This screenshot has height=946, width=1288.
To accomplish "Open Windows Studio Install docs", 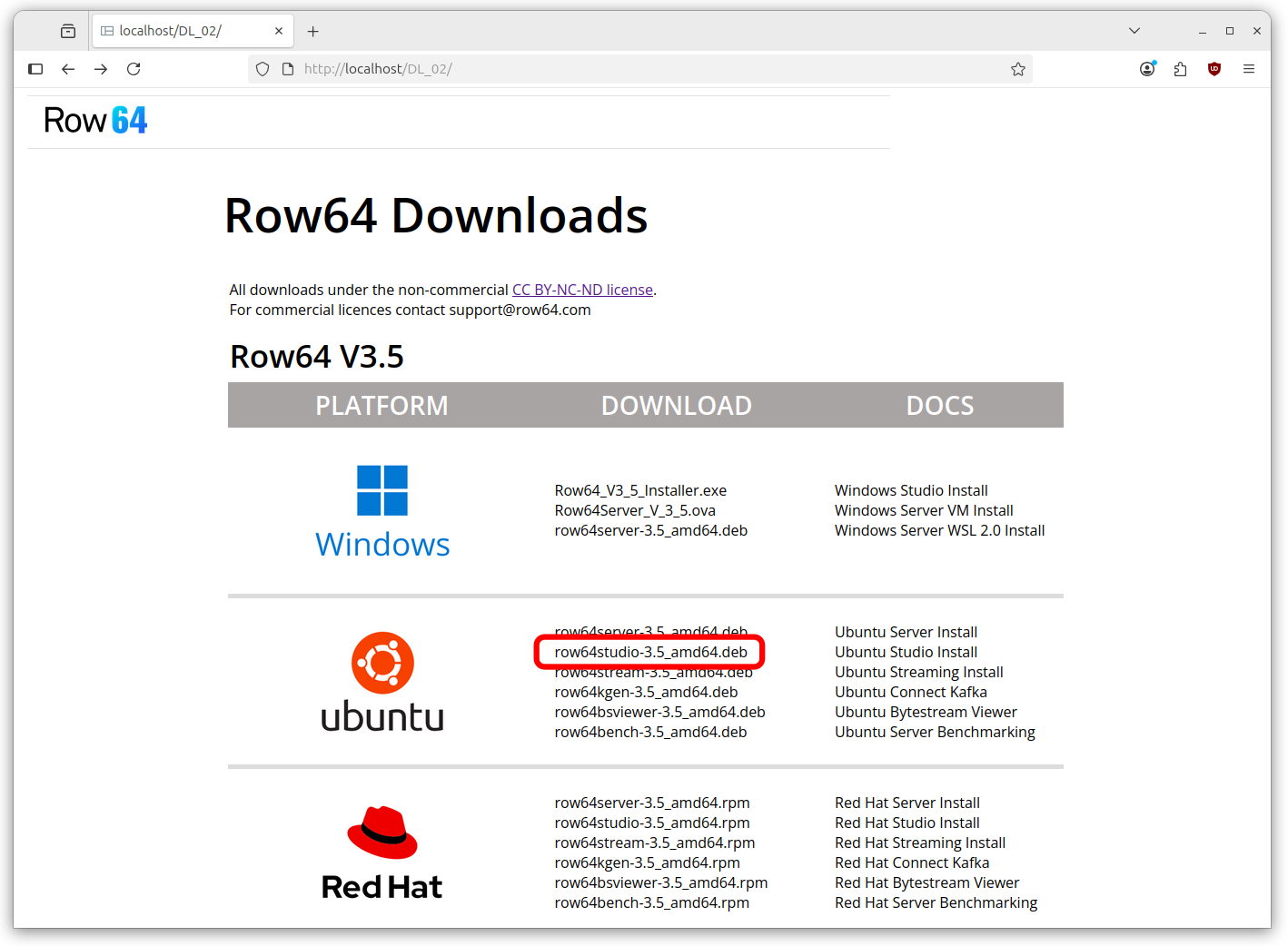I will coord(911,490).
